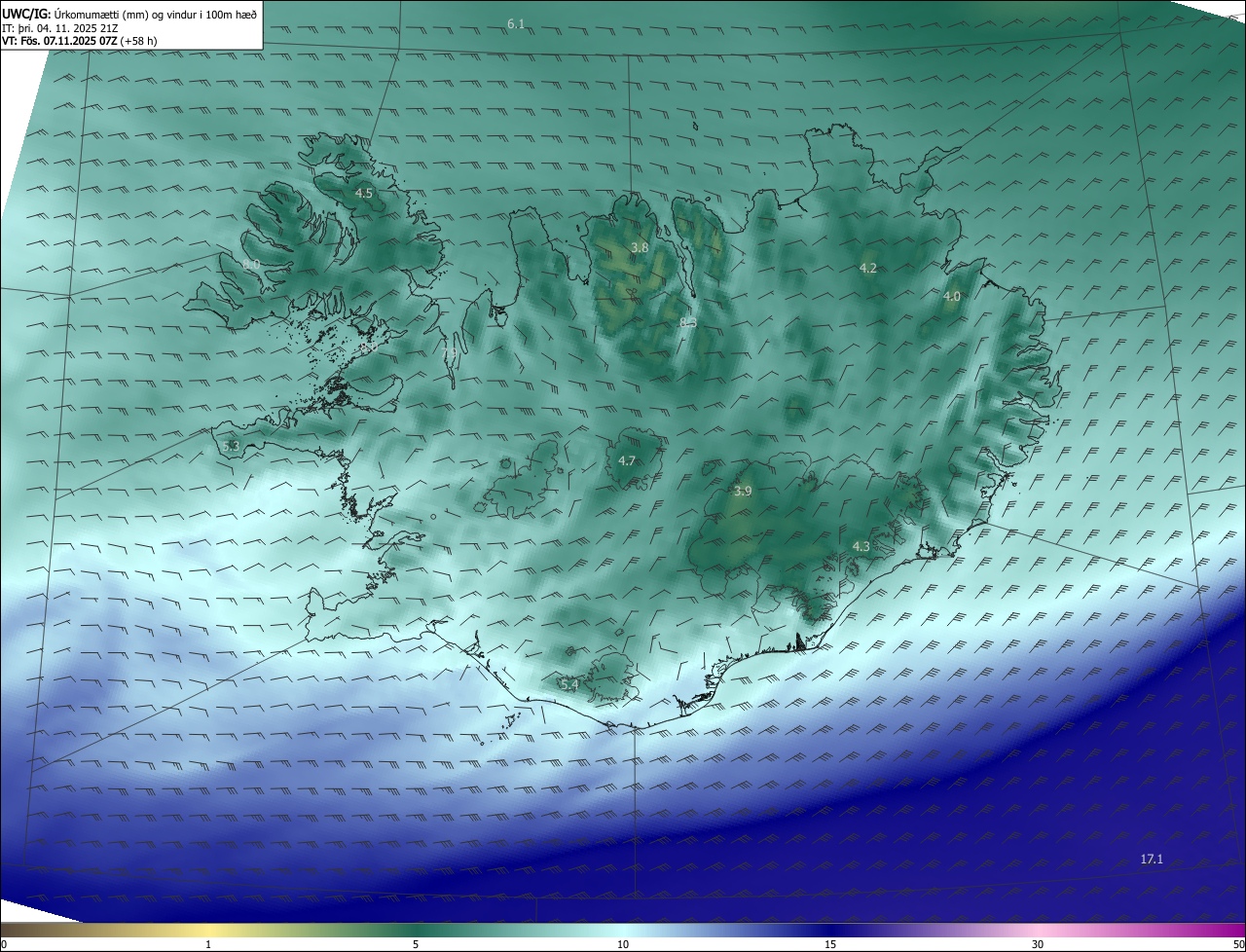Click the legend tick label 0
The height and width of the screenshot is (952, 1246).
pos(5,944)
